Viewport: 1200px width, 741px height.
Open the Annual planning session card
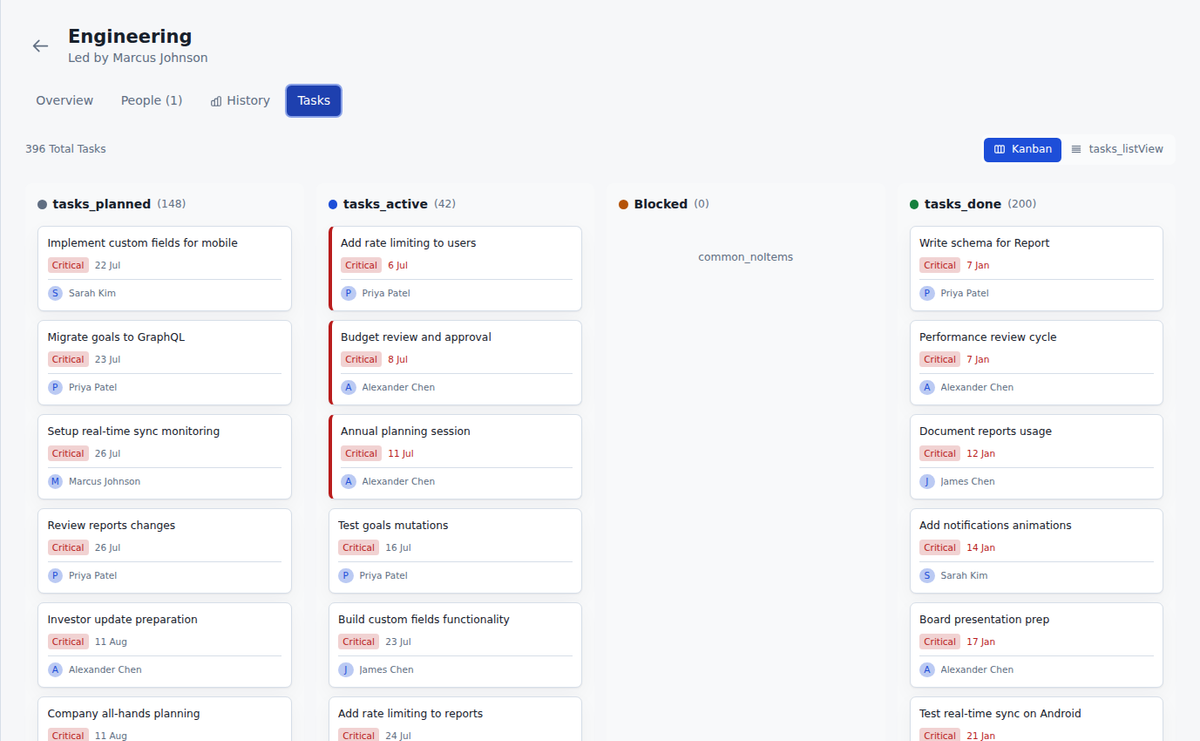(x=455, y=457)
